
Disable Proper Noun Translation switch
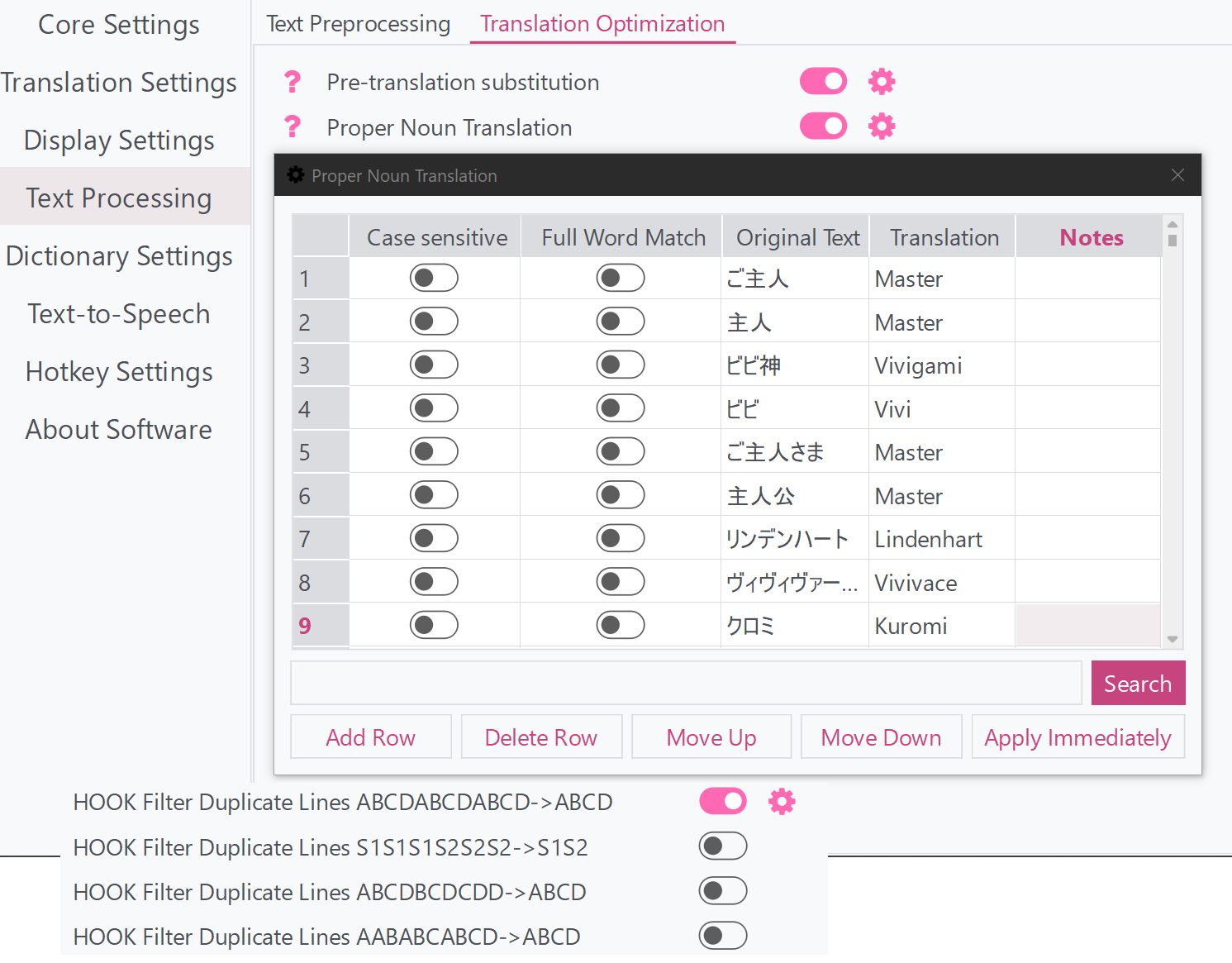point(823,126)
